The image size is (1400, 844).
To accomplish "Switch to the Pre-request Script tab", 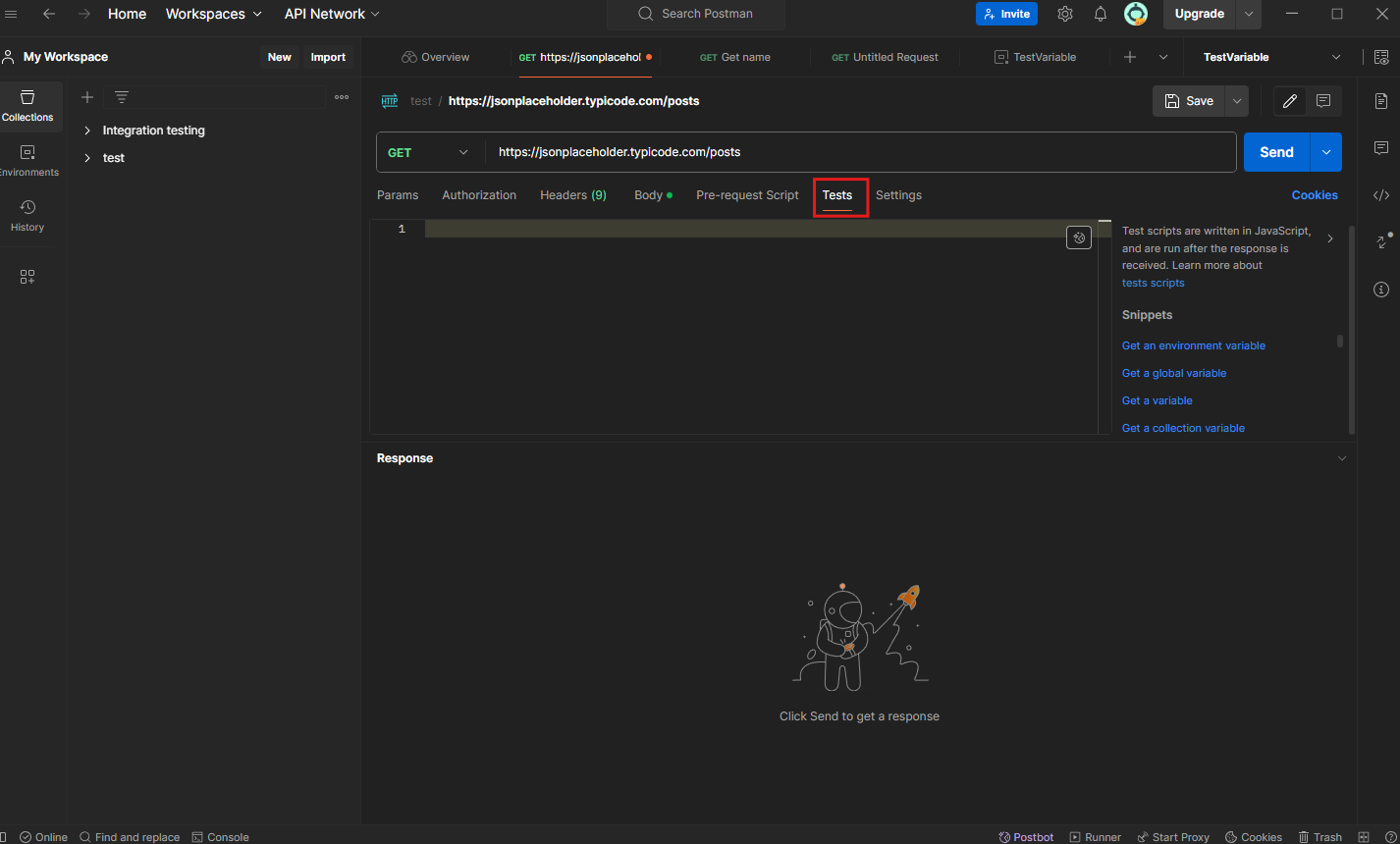I will (747, 195).
